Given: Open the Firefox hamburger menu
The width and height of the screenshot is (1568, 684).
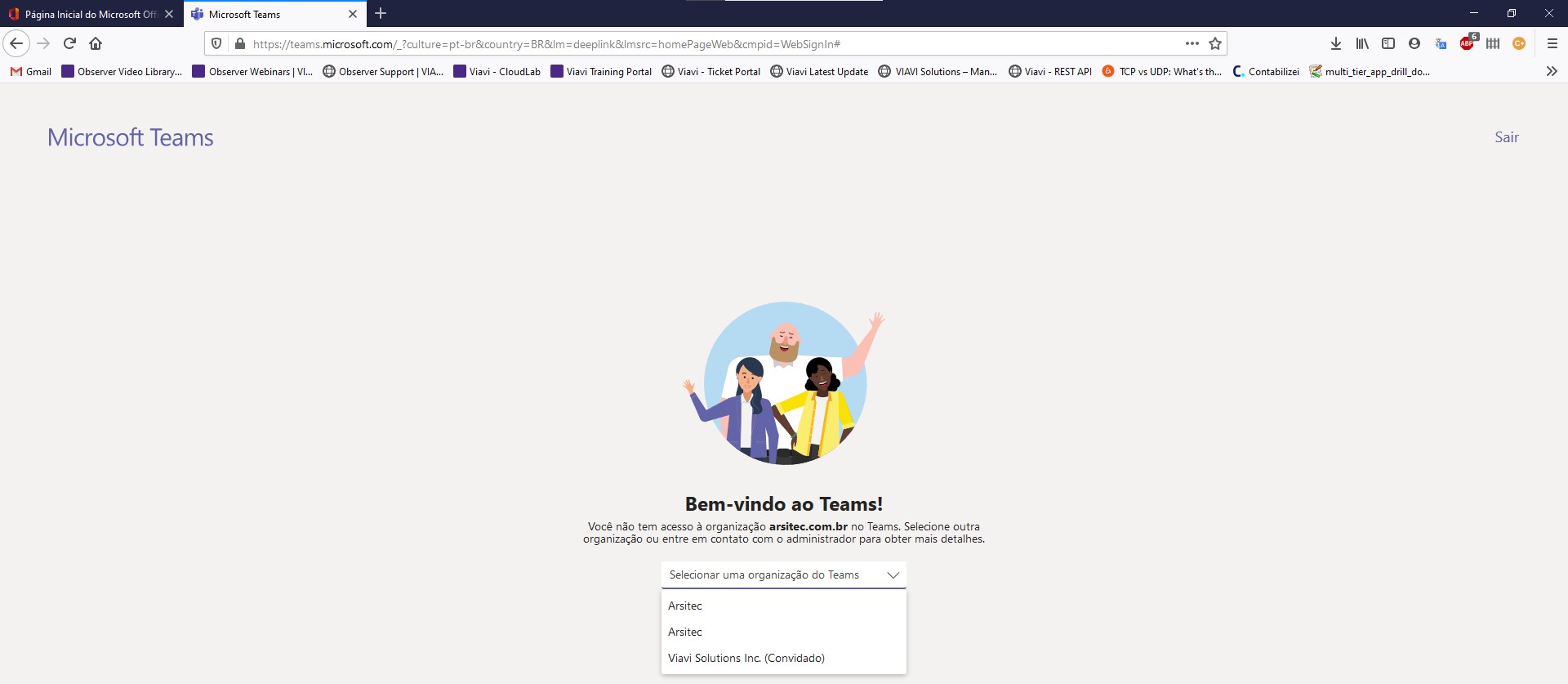Looking at the screenshot, I should point(1552,43).
